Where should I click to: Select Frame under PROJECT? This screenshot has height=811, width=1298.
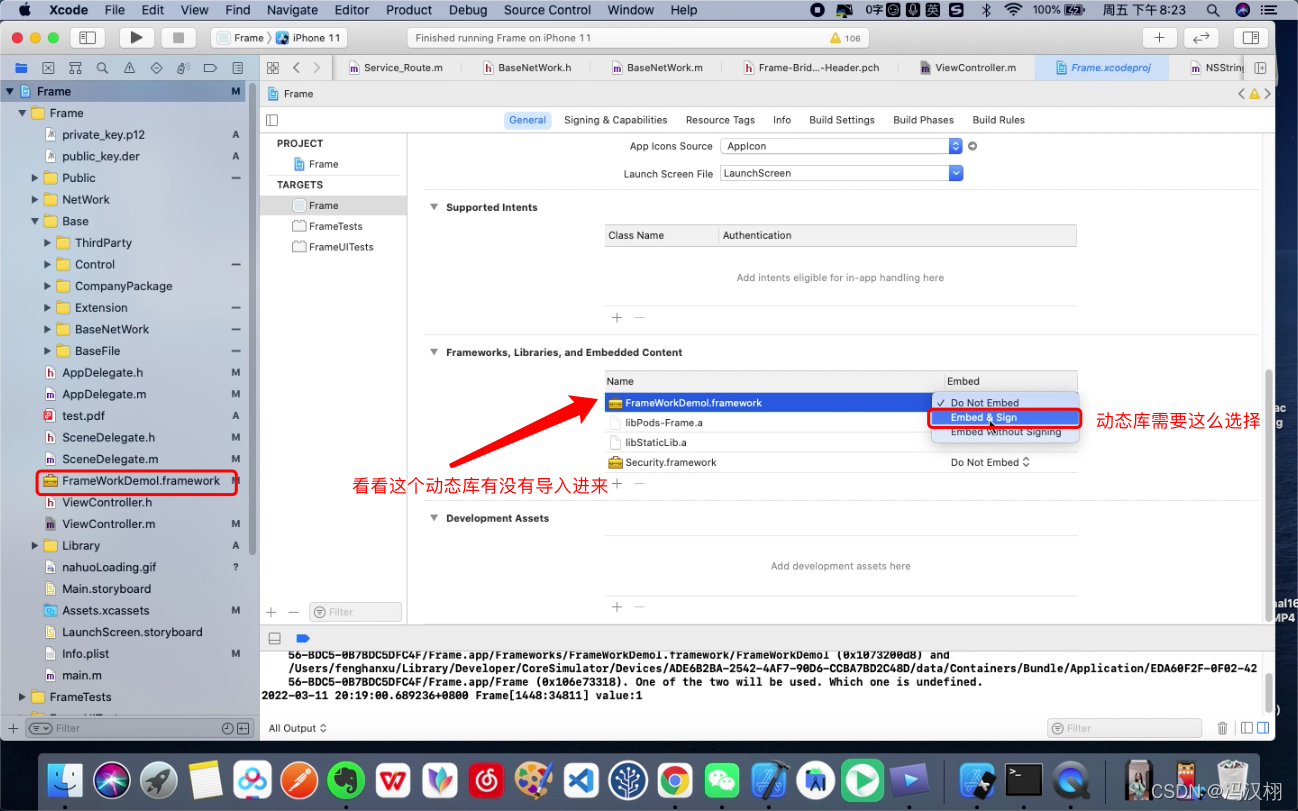[x=323, y=164]
